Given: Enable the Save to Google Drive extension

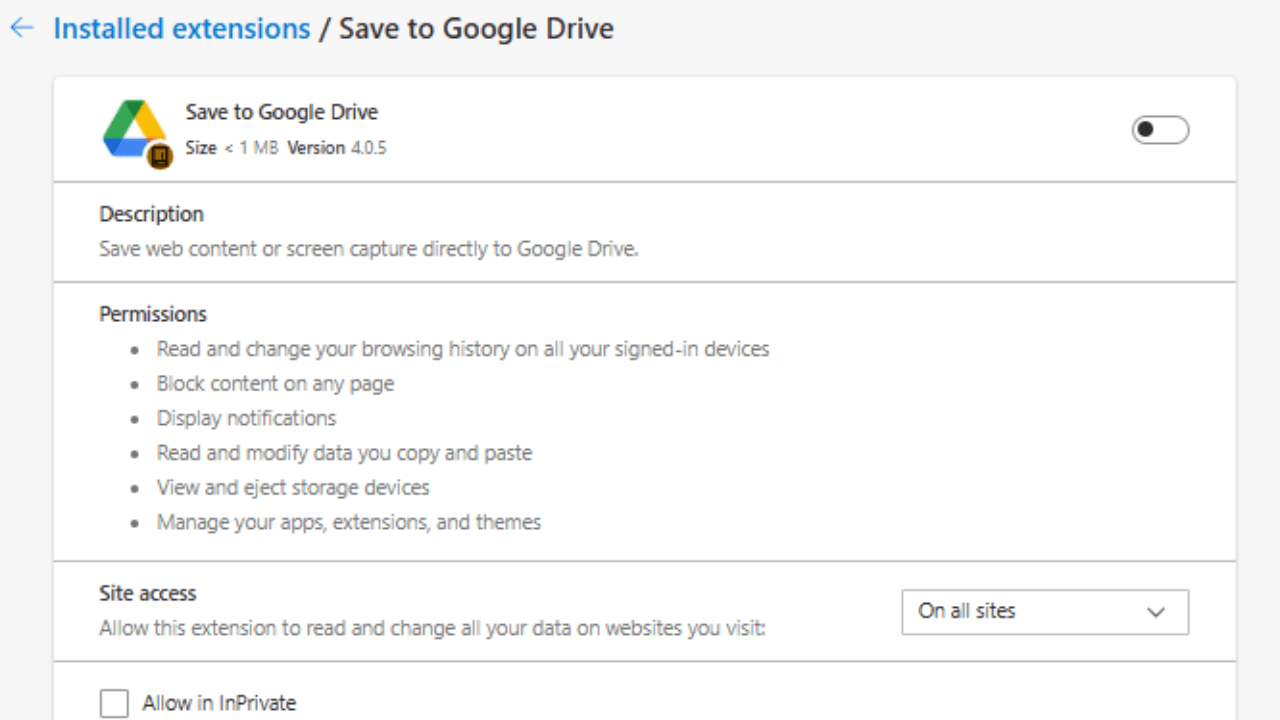Looking at the screenshot, I should click(x=1160, y=130).
